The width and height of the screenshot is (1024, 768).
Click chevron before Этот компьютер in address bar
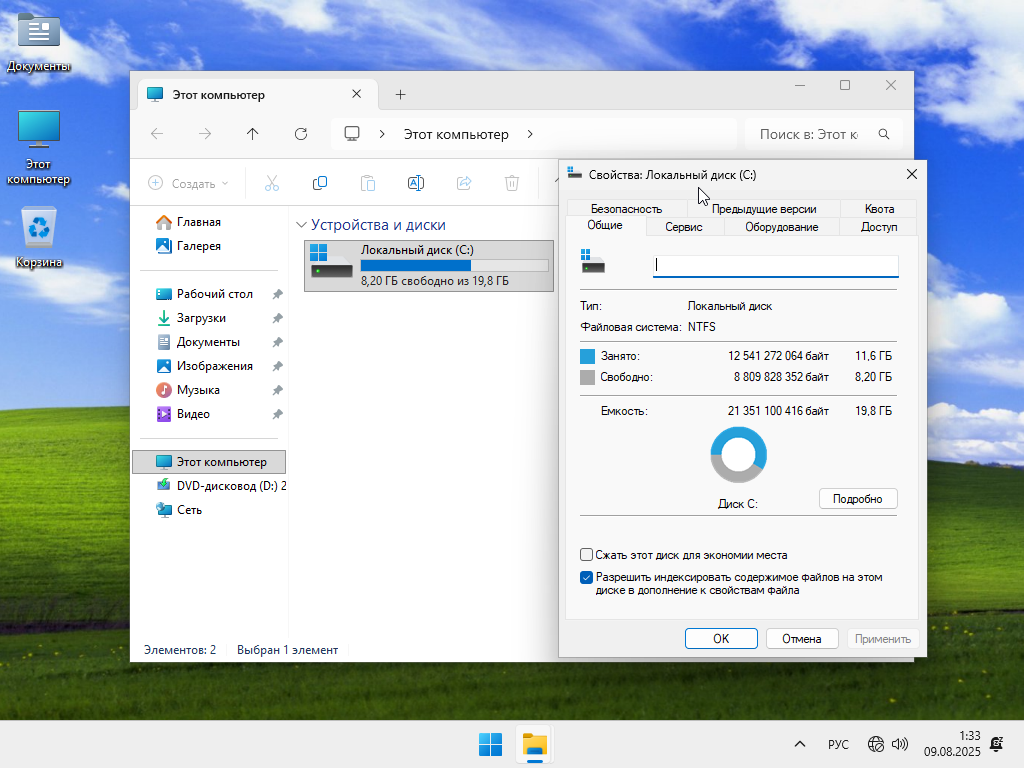[382, 134]
